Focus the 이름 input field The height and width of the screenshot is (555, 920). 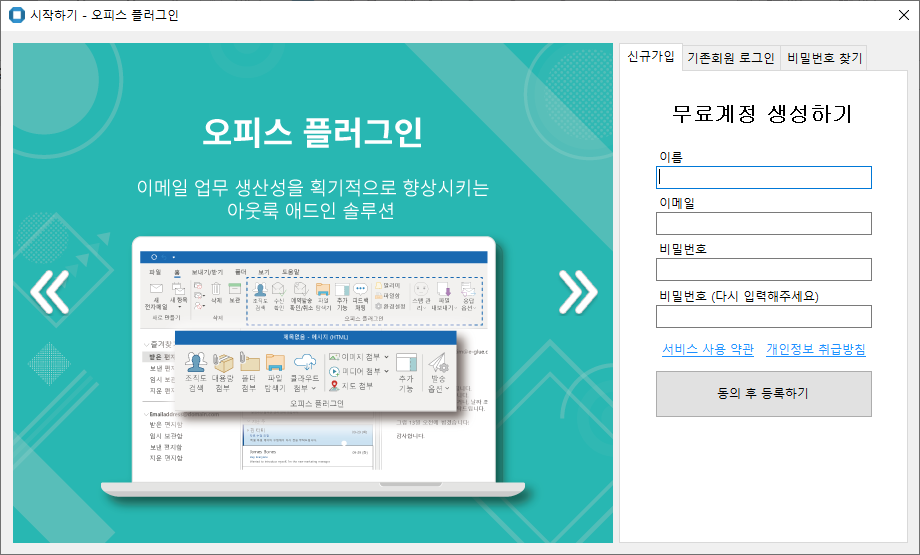(x=763, y=177)
